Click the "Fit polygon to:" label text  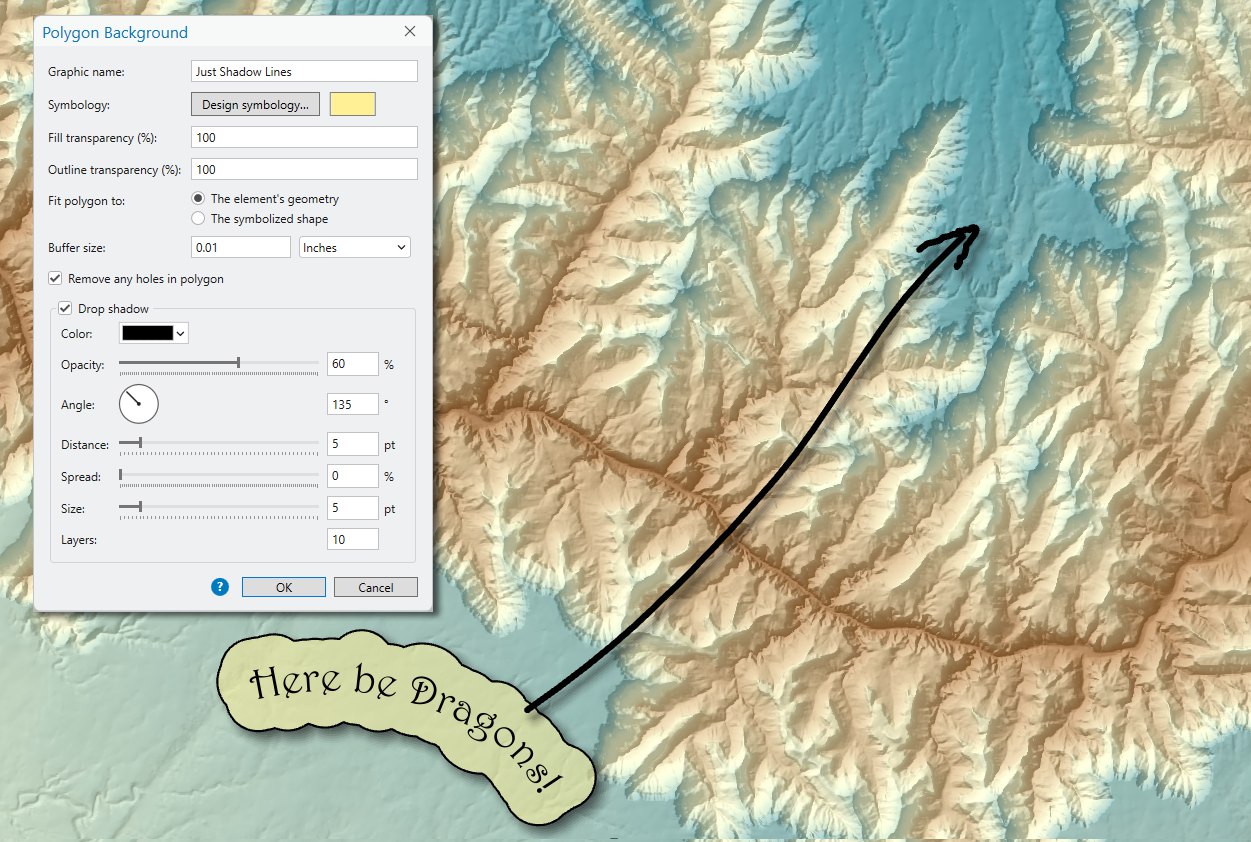click(87, 201)
